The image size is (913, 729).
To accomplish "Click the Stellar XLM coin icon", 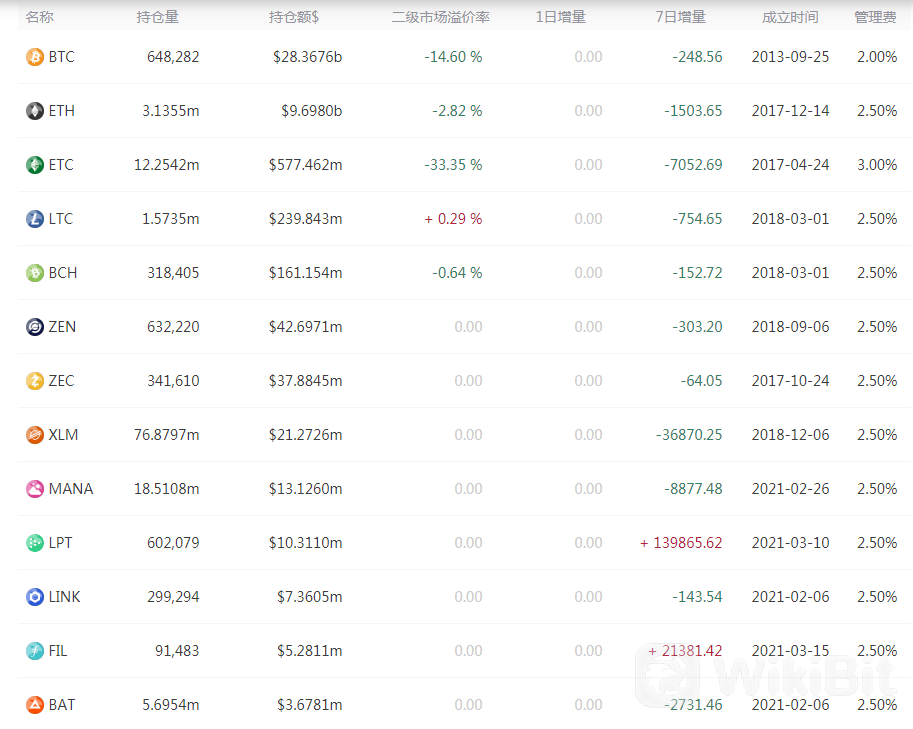I will (35, 434).
